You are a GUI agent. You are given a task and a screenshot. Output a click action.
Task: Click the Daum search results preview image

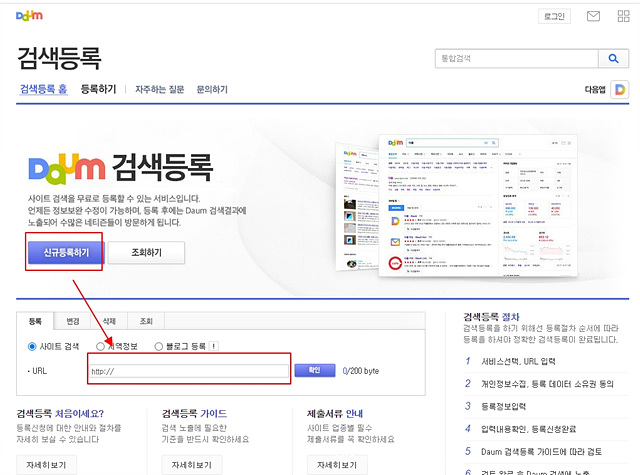click(457, 205)
